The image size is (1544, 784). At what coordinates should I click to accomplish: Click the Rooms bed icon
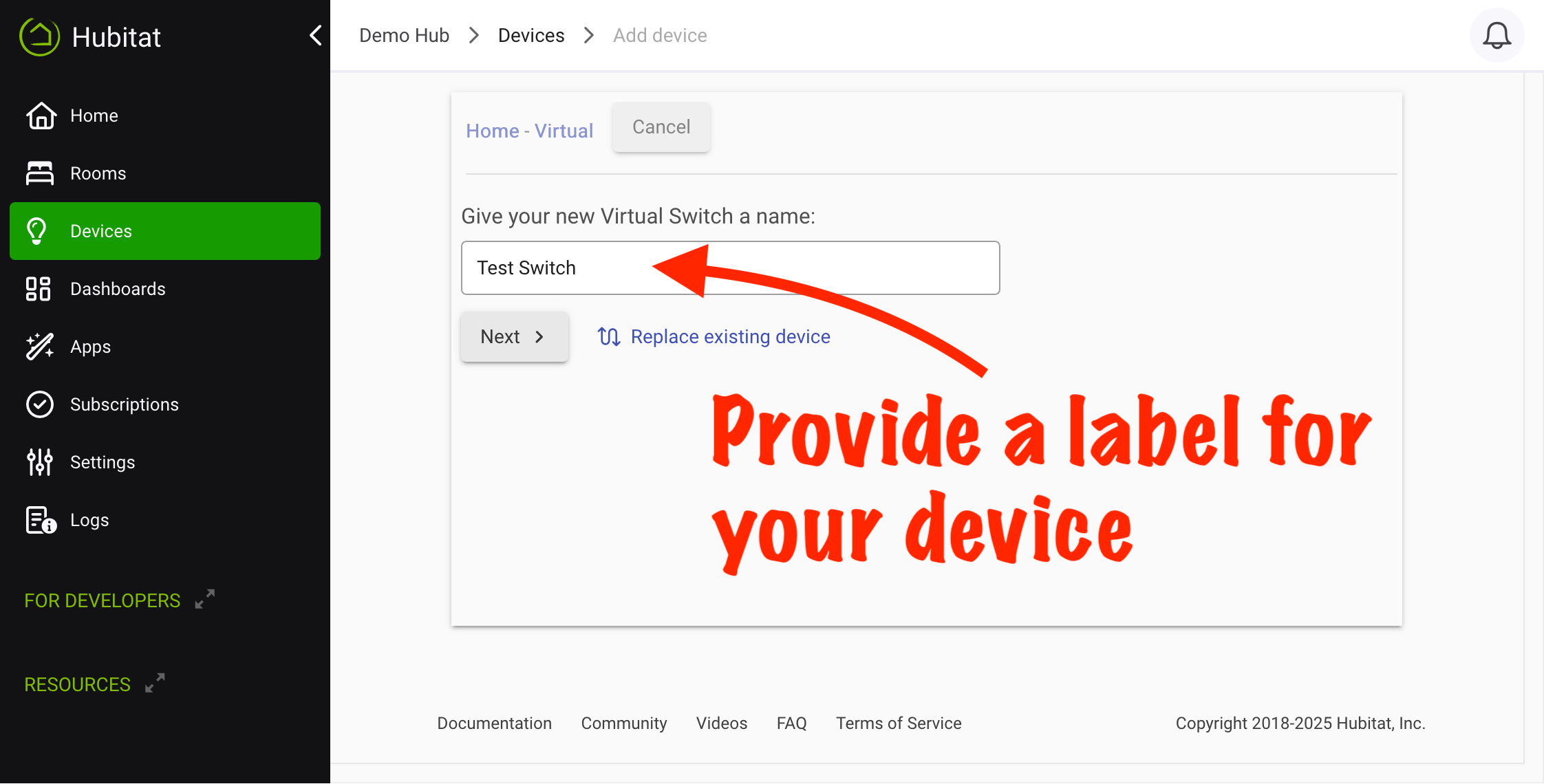(39, 173)
